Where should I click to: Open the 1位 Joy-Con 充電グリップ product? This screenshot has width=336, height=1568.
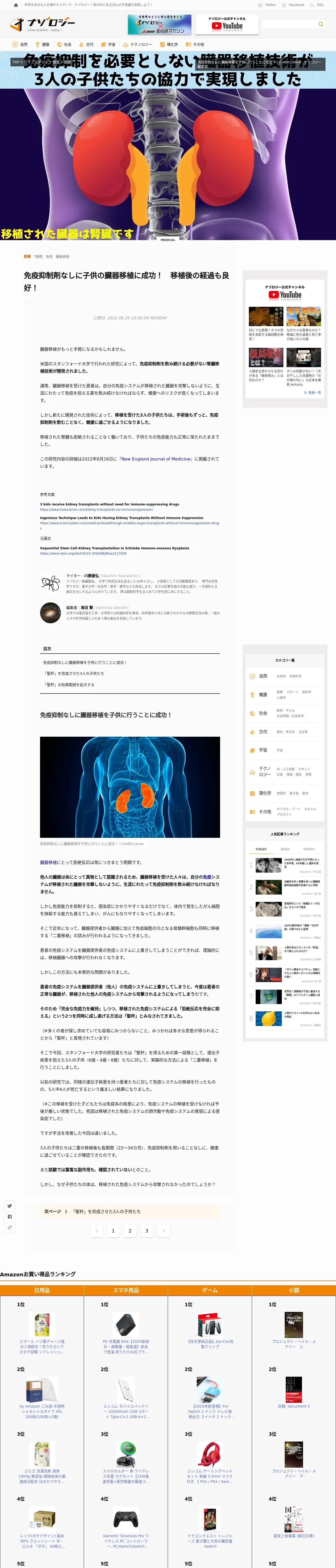(210, 1331)
